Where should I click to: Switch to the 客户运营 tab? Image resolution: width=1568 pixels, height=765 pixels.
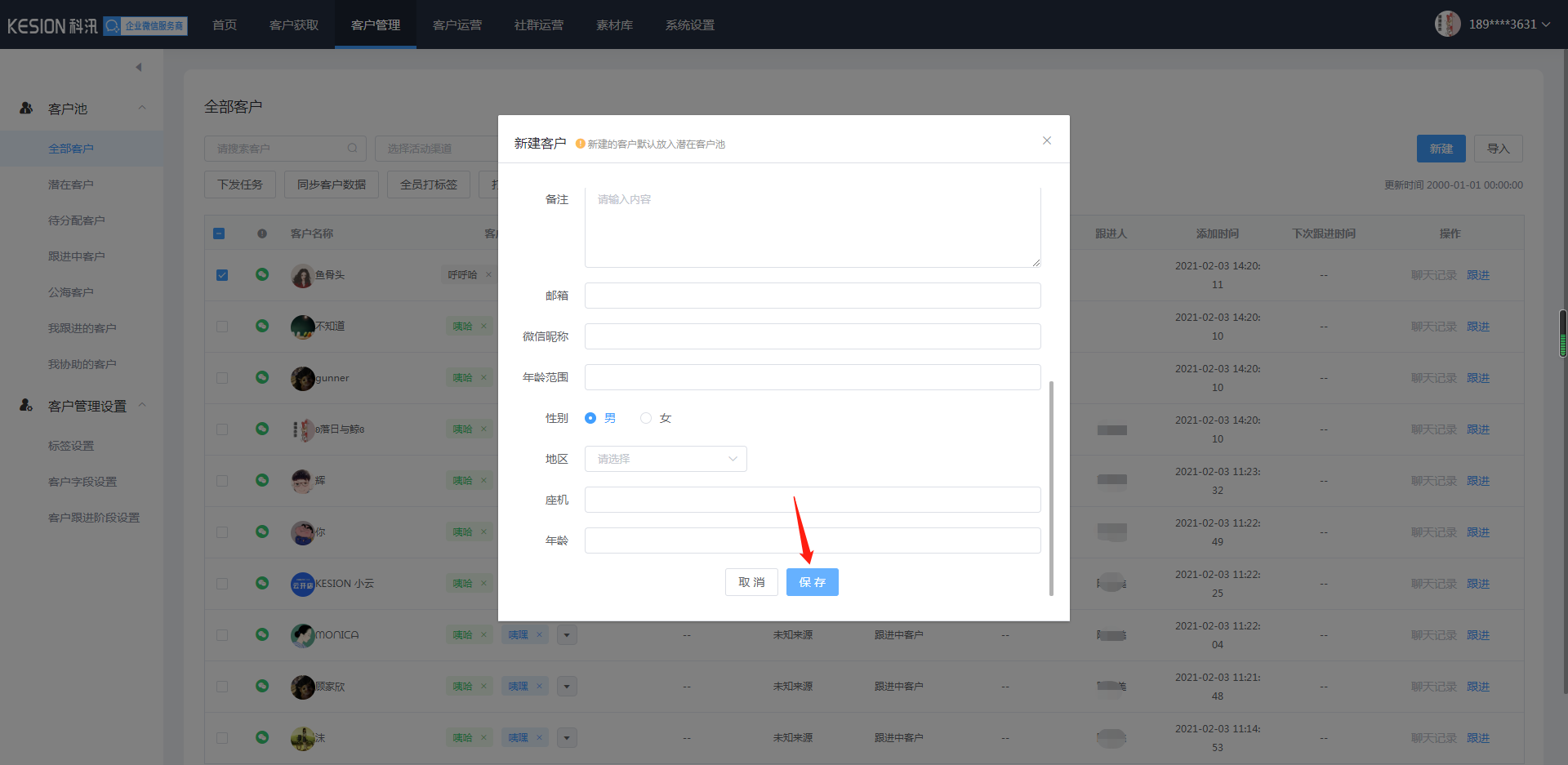point(457,24)
